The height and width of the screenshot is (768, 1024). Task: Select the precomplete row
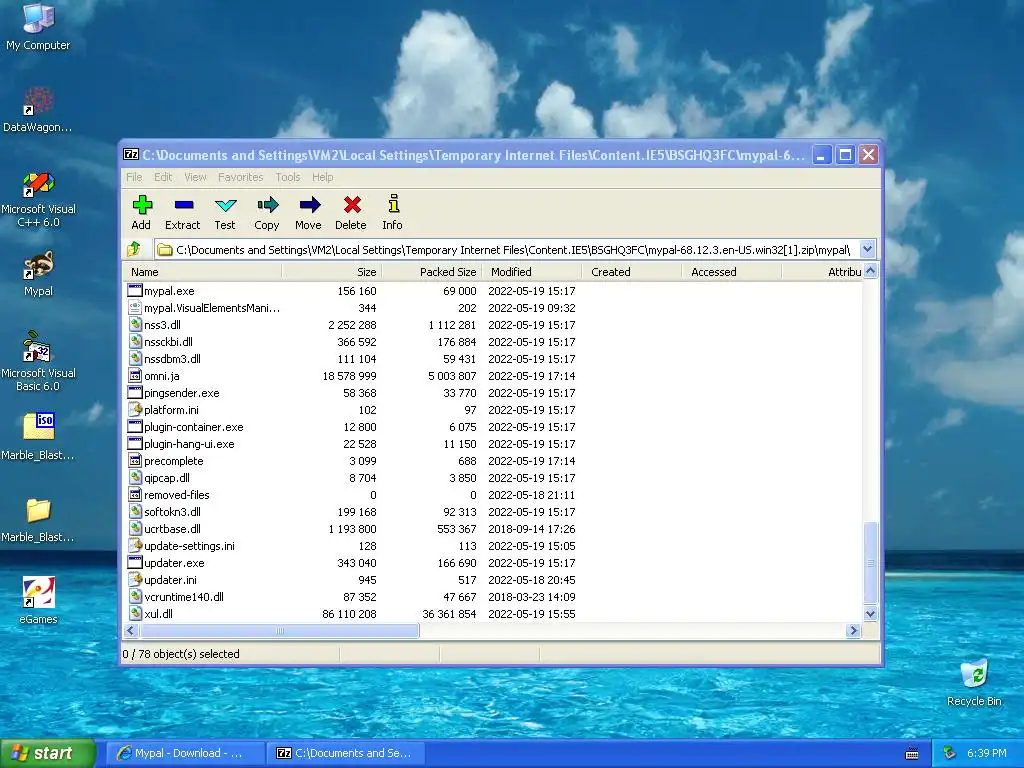coord(493,460)
